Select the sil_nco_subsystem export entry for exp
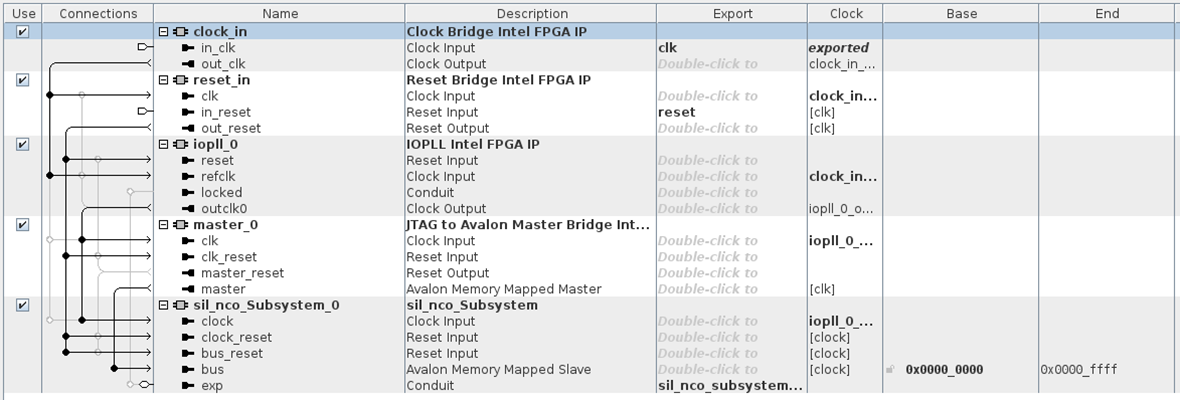Screen dimensions: 1180x400 pyautogui.click(x=730, y=386)
